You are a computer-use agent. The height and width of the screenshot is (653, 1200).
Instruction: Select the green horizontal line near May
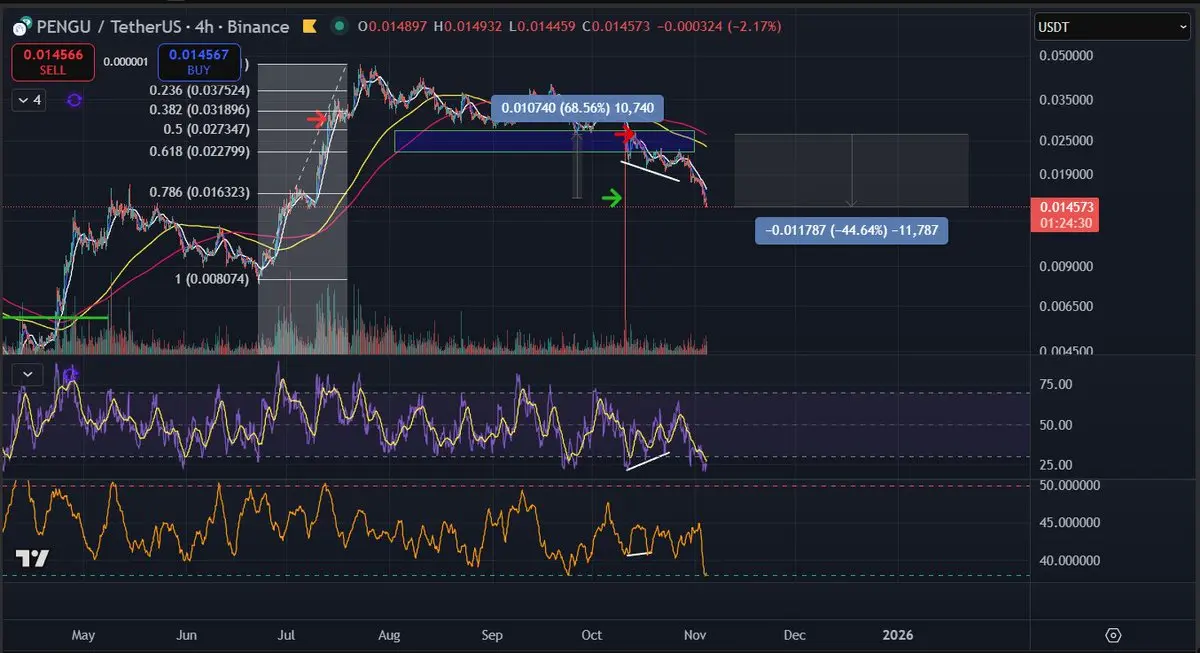click(x=54, y=317)
